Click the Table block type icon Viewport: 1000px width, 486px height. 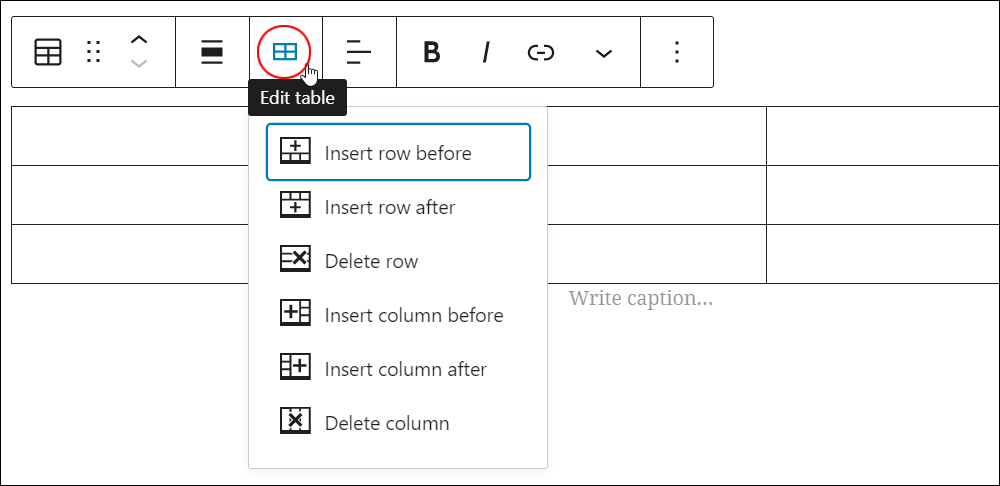48,52
